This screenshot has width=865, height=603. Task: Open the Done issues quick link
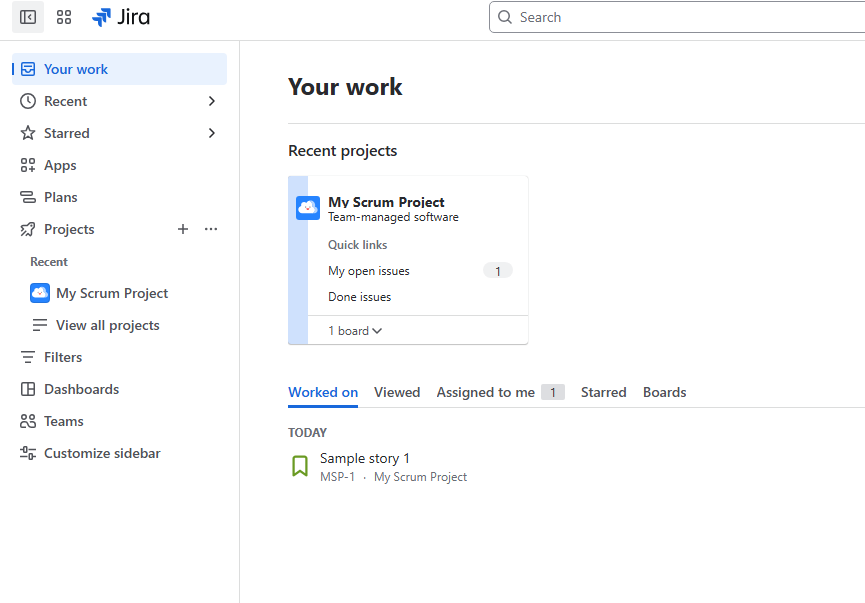[x=359, y=297]
